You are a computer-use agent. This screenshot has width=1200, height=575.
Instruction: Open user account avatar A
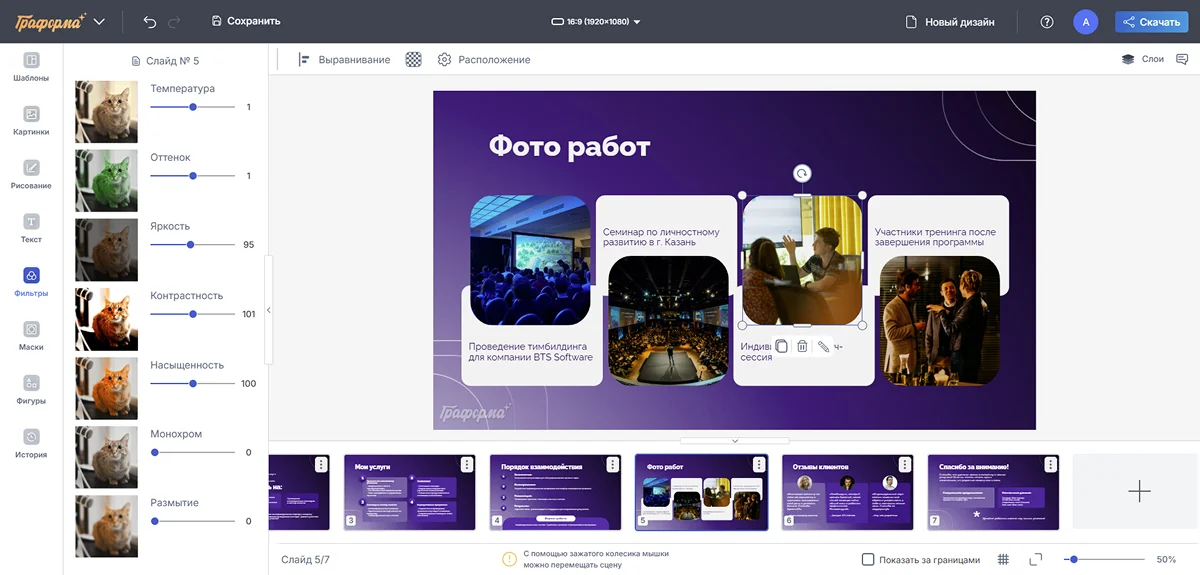pyautogui.click(x=1086, y=21)
